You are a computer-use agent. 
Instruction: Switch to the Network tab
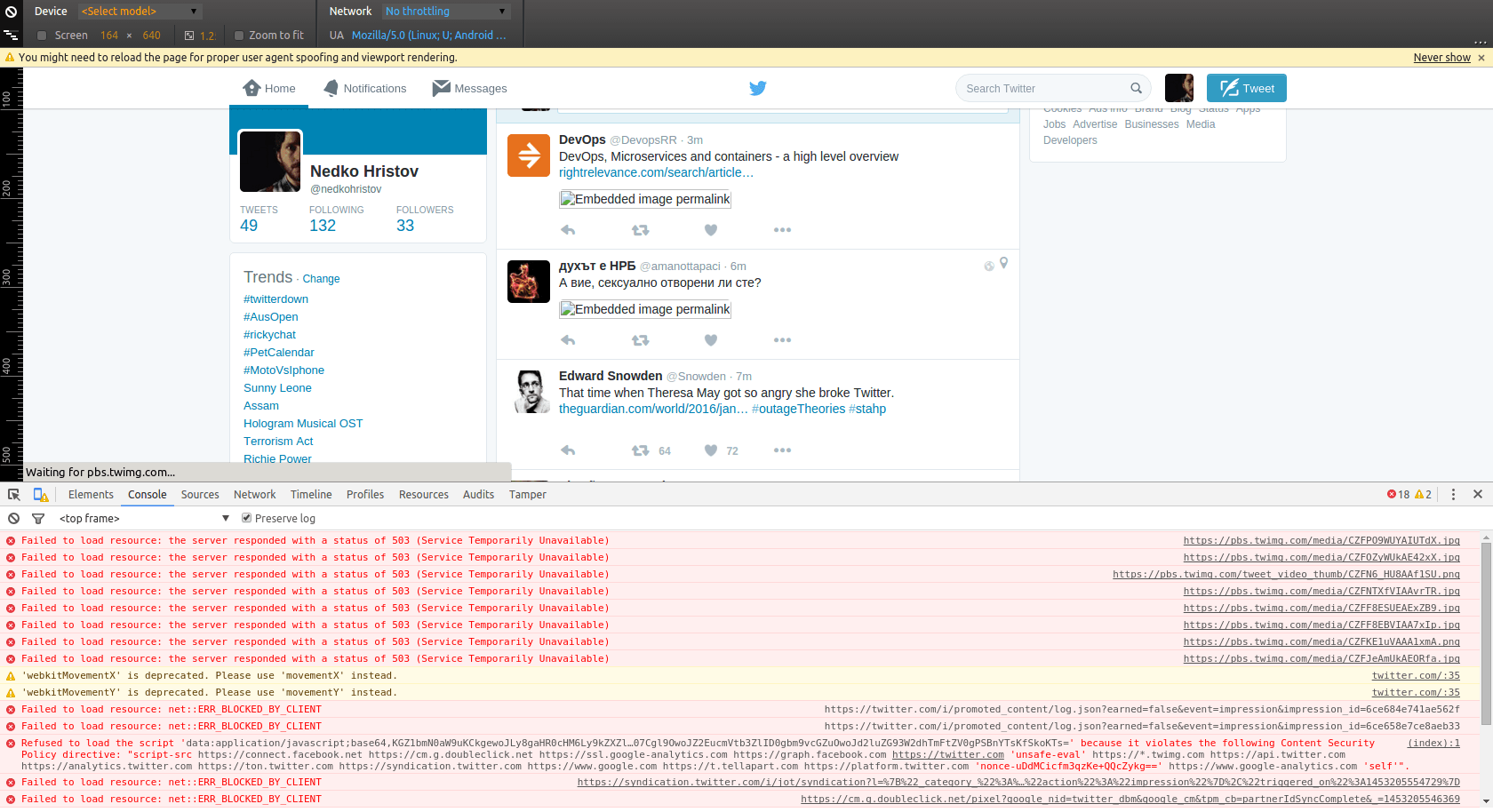255,495
